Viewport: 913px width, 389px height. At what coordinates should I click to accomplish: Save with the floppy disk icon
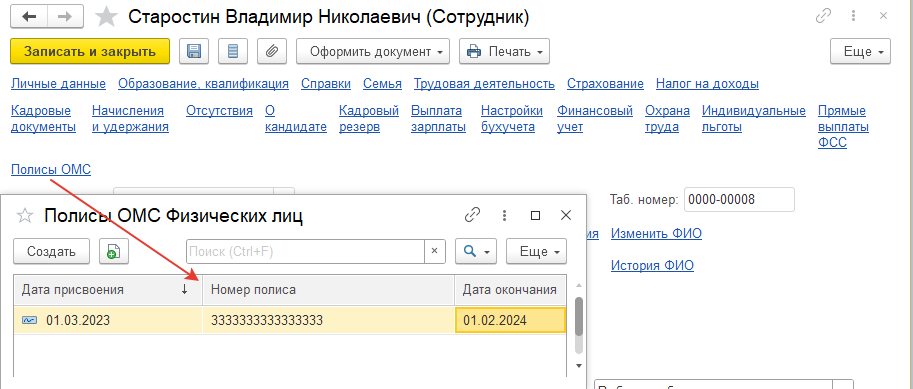[x=193, y=51]
